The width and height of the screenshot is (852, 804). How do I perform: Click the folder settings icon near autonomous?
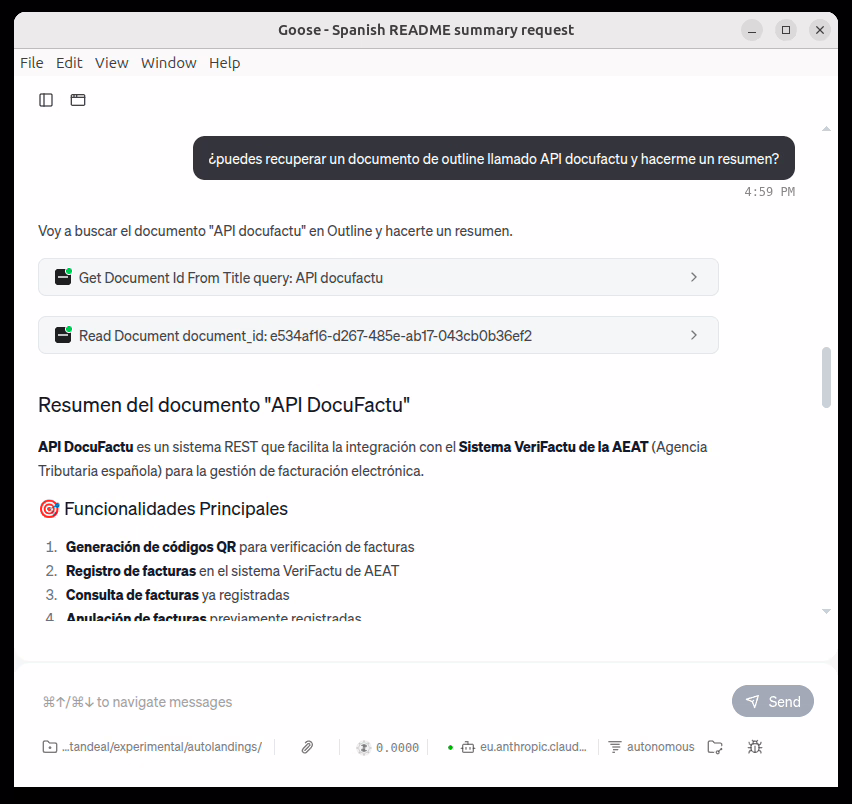(x=715, y=747)
